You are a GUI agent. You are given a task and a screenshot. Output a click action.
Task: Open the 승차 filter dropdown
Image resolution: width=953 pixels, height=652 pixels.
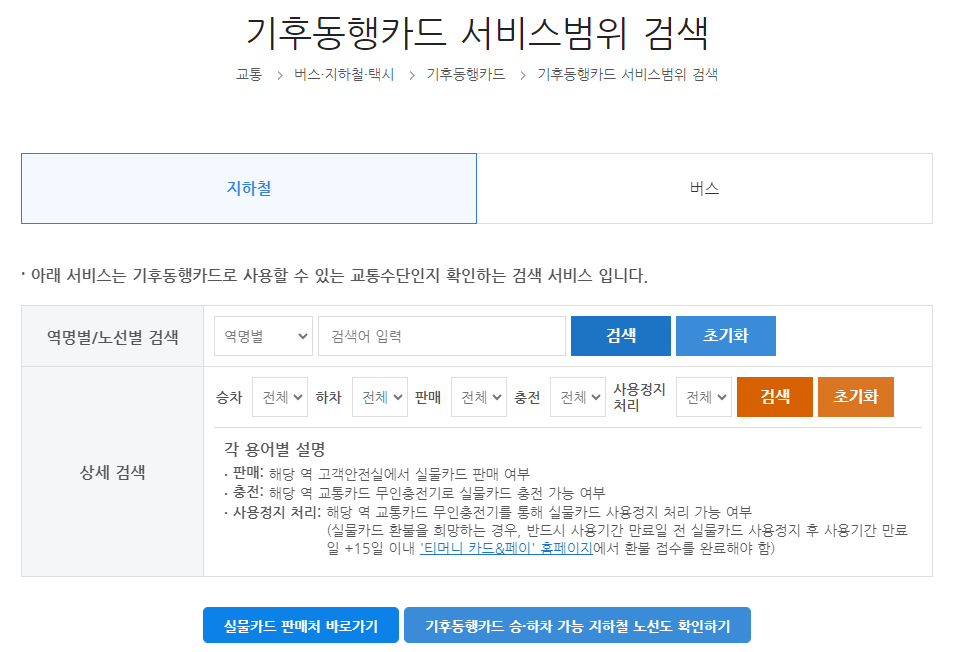(x=279, y=396)
